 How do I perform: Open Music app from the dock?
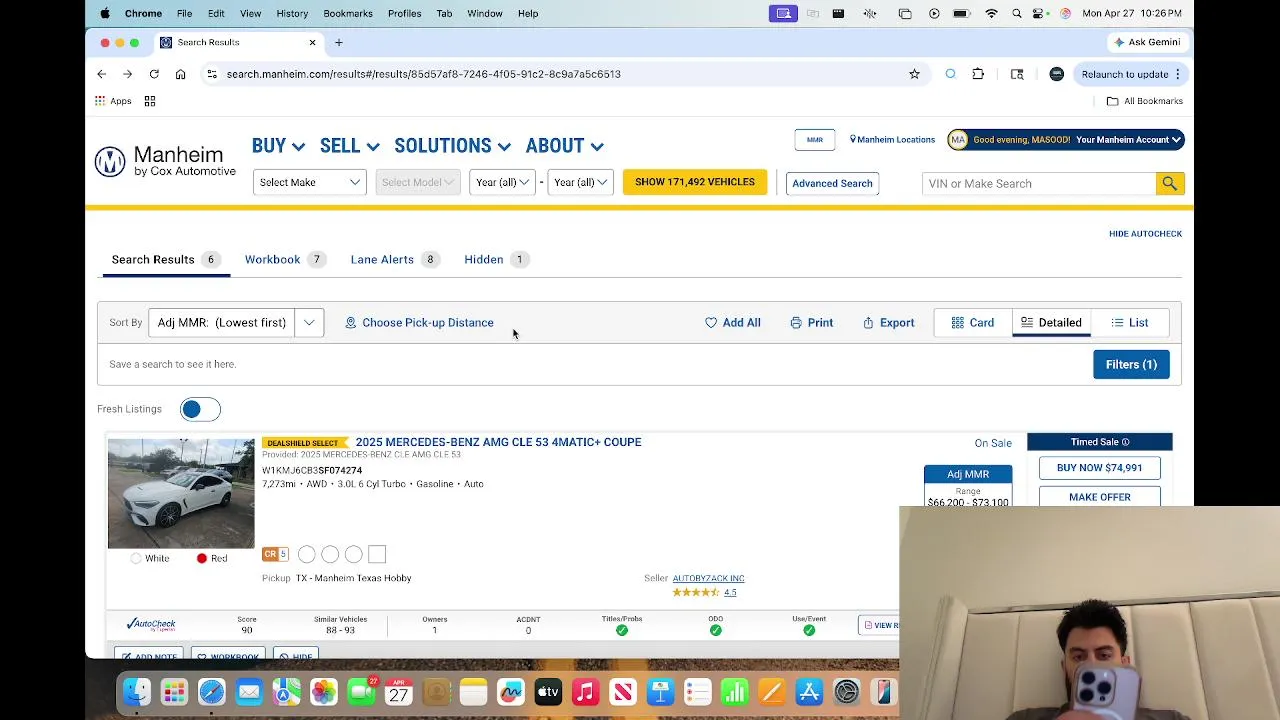(585, 692)
